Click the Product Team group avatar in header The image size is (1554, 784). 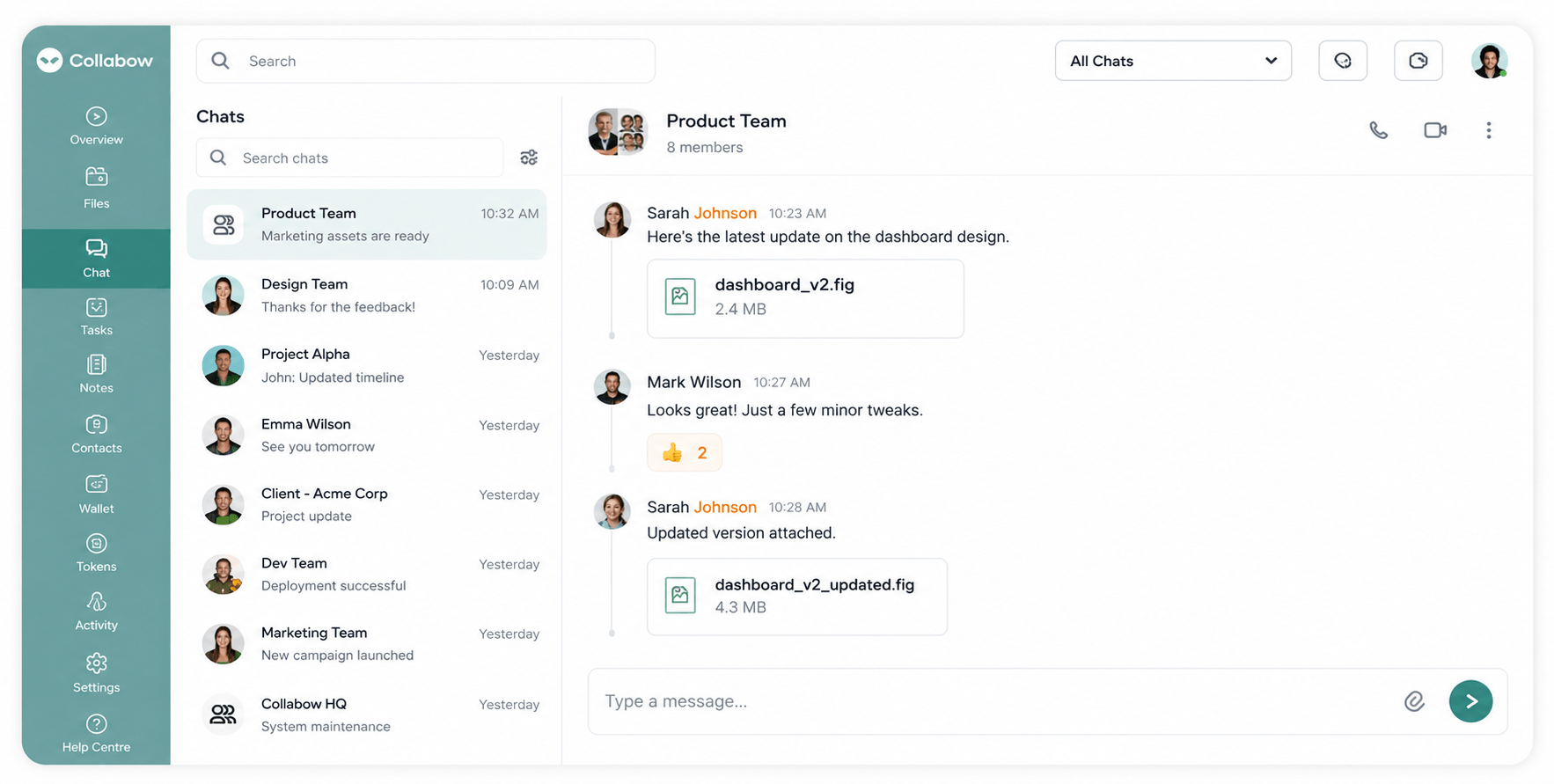[x=618, y=132]
